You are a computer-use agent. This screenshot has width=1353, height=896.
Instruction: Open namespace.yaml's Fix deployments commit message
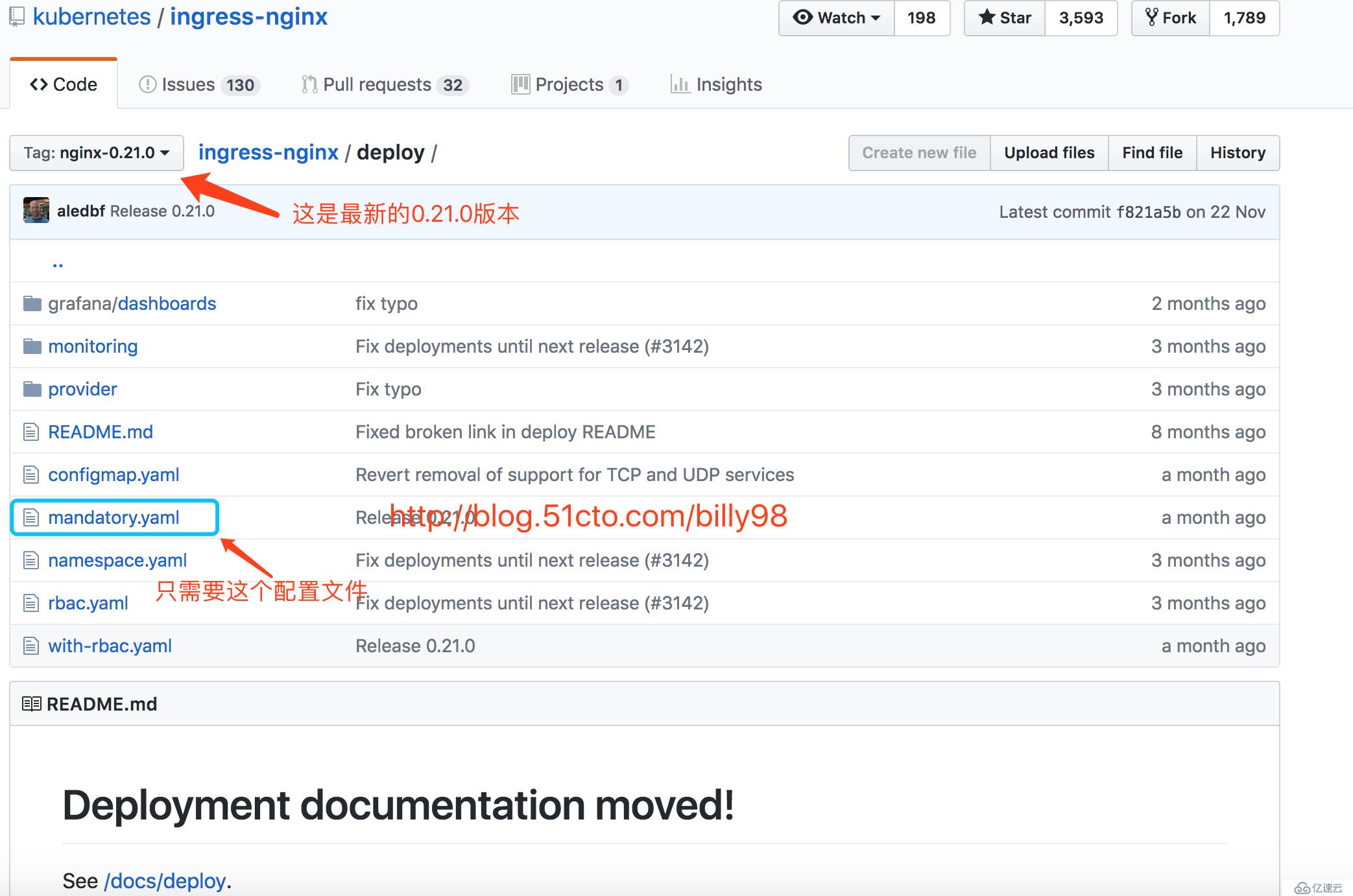[x=532, y=560]
